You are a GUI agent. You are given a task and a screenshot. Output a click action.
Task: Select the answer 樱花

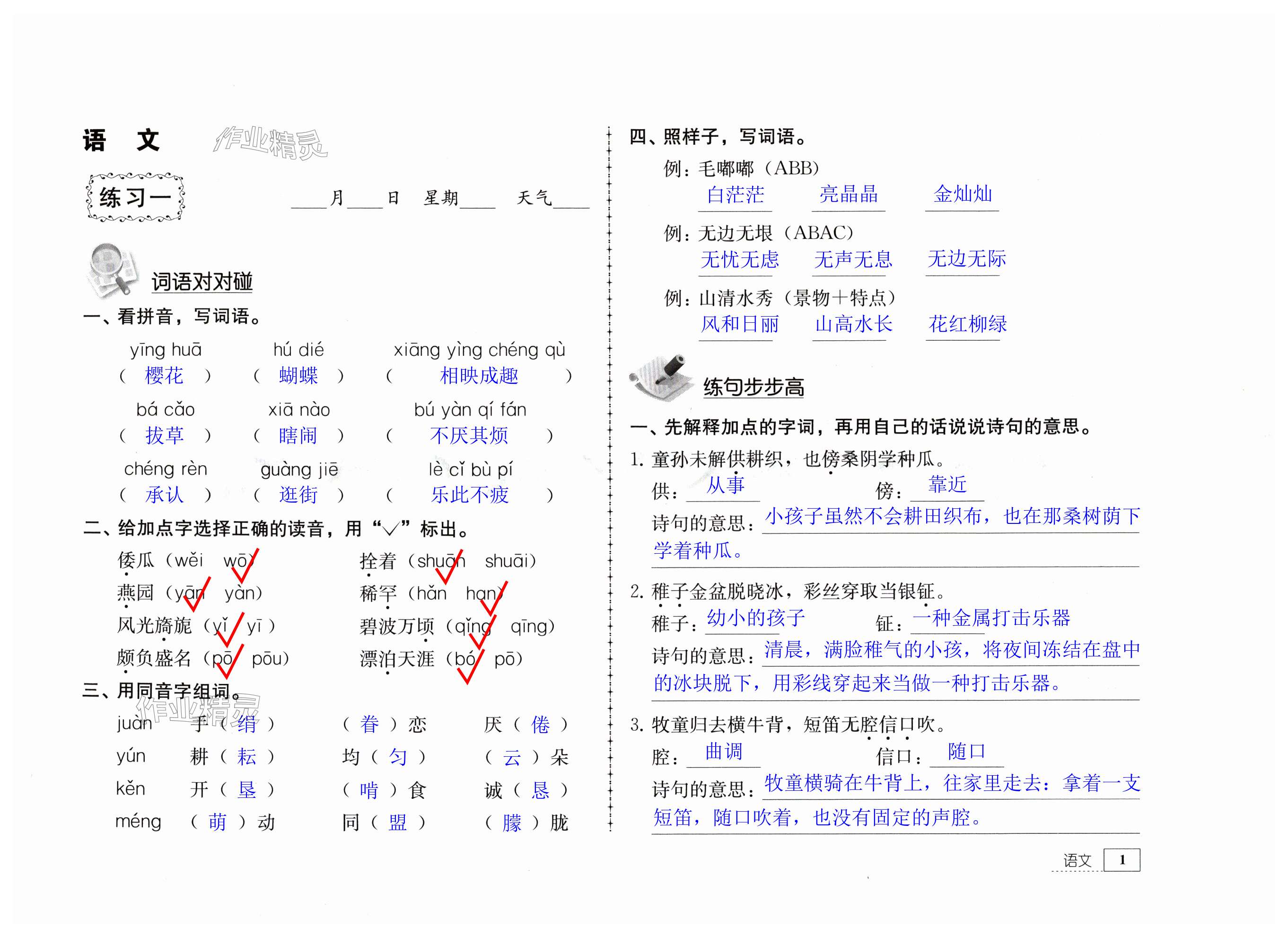tap(164, 376)
